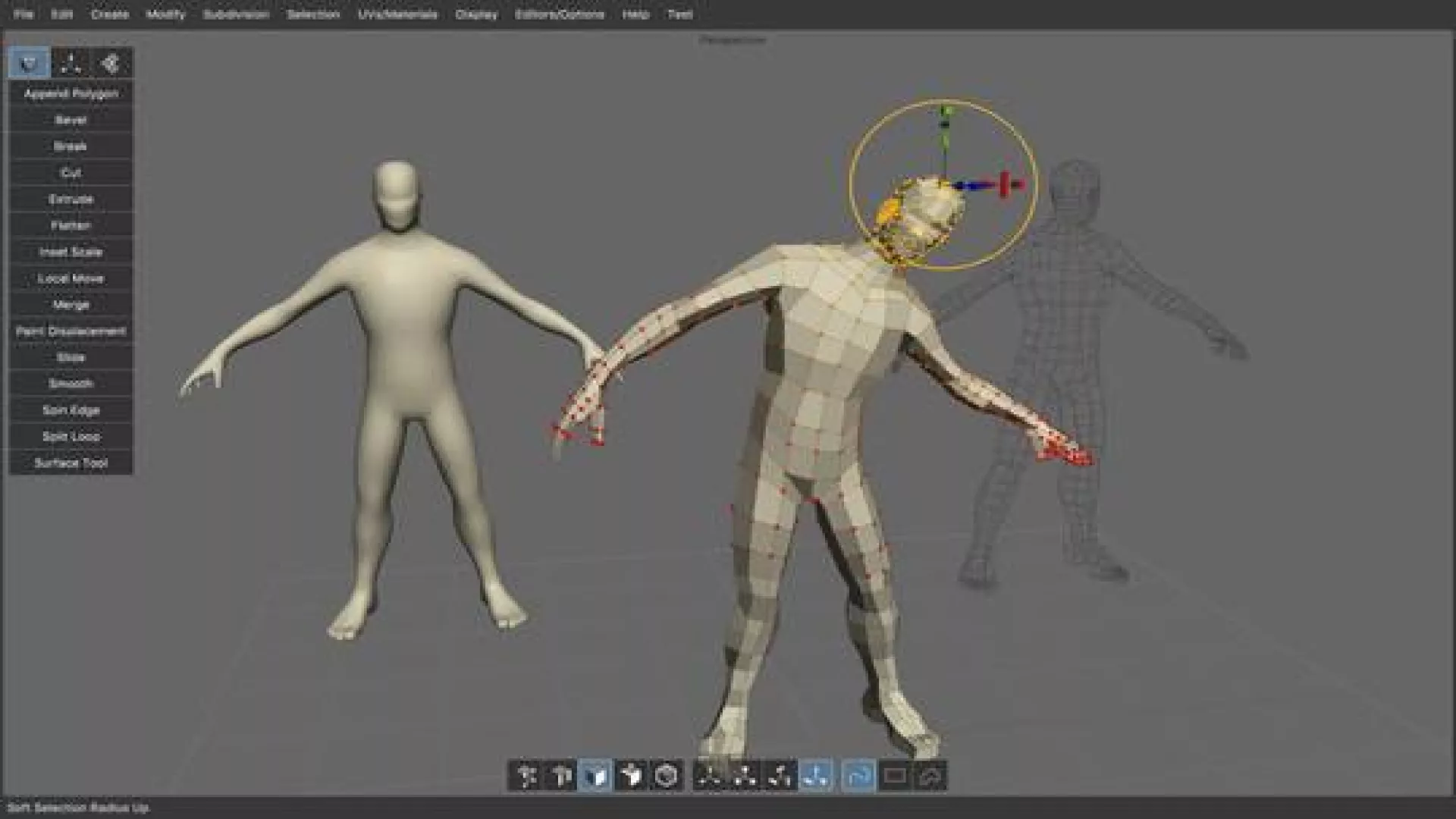Image resolution: width=1456 pixels, height=819 pixels.
Task: Open the Selection menu
Action: coord(313,14)
